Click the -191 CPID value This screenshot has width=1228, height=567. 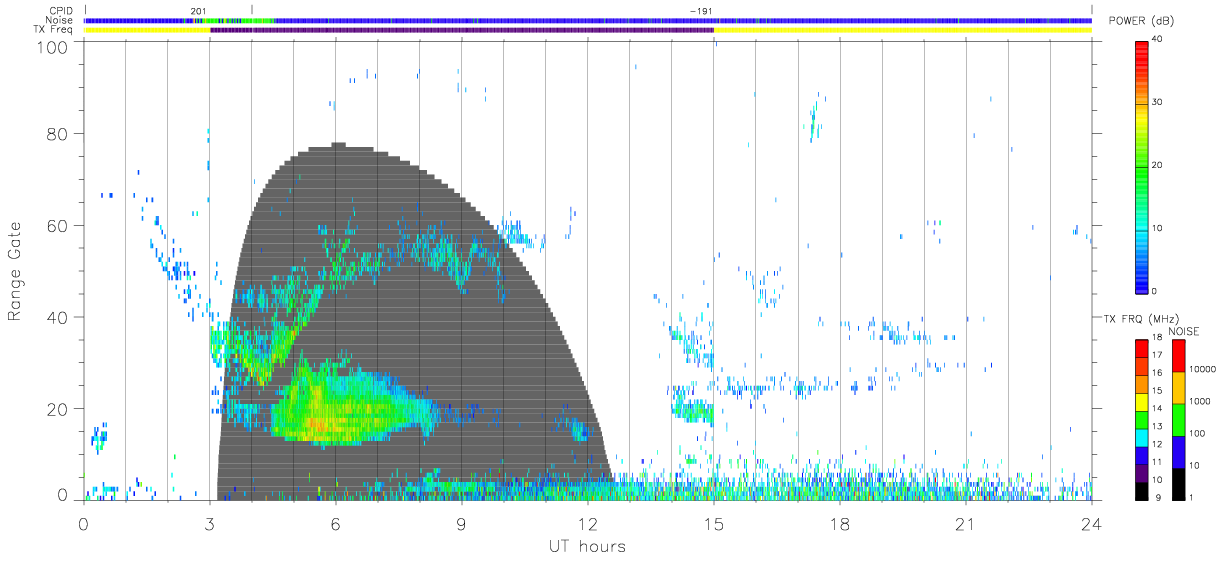coord(701,11)
